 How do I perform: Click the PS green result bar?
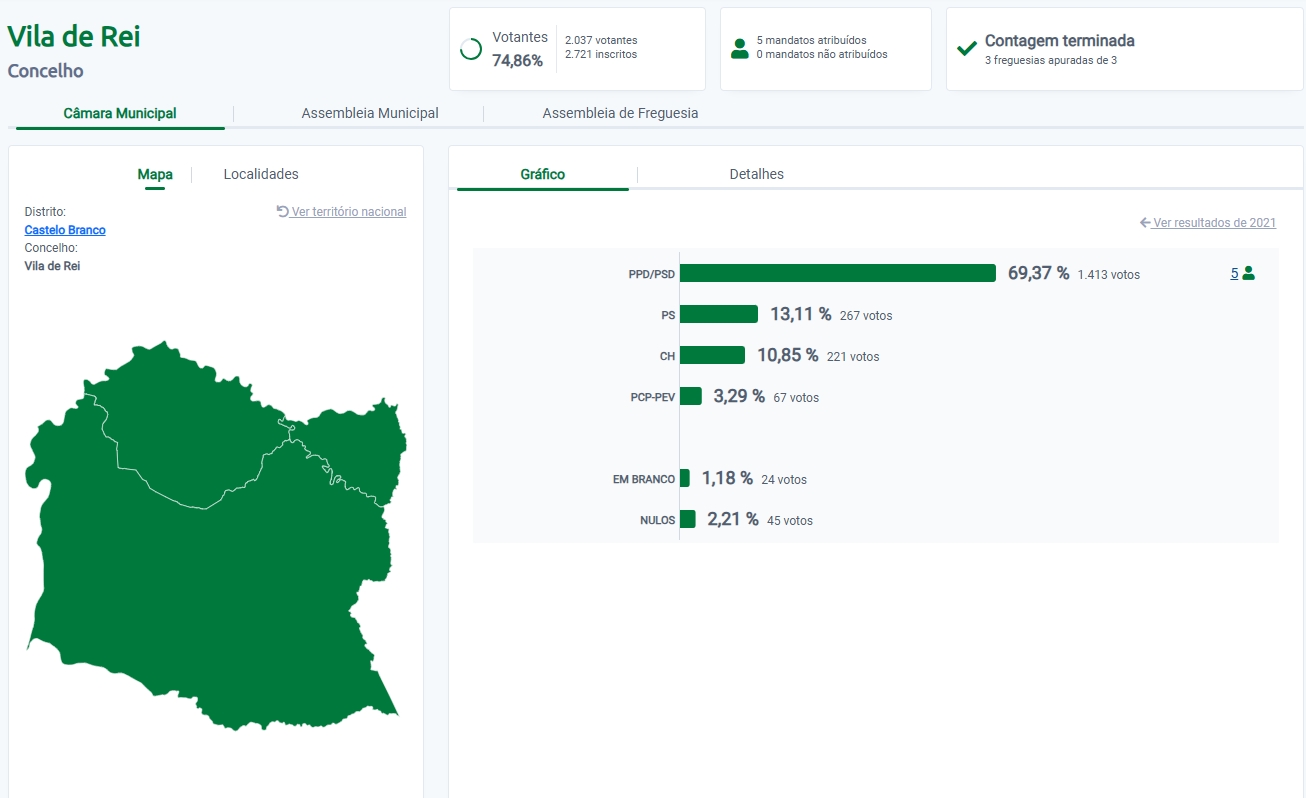click(718, 314)
